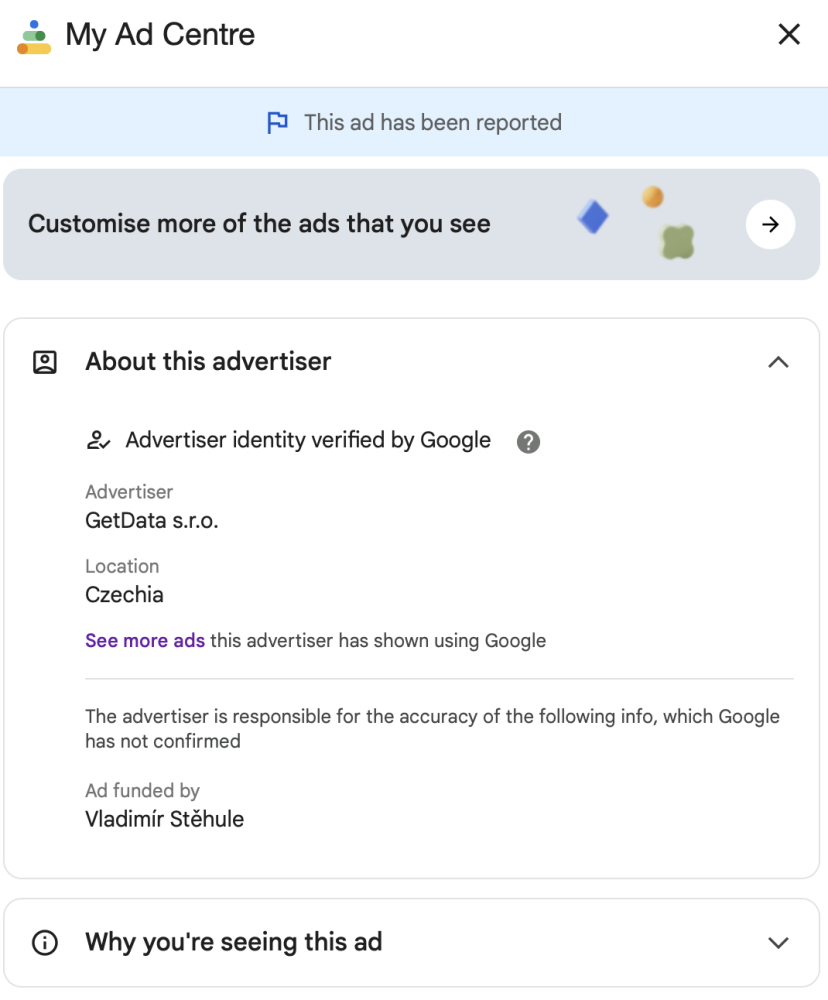The width and height of the screenshot is (828, 1000).
Task: Click the advertiser profile icon
Action: coord(45,362)
